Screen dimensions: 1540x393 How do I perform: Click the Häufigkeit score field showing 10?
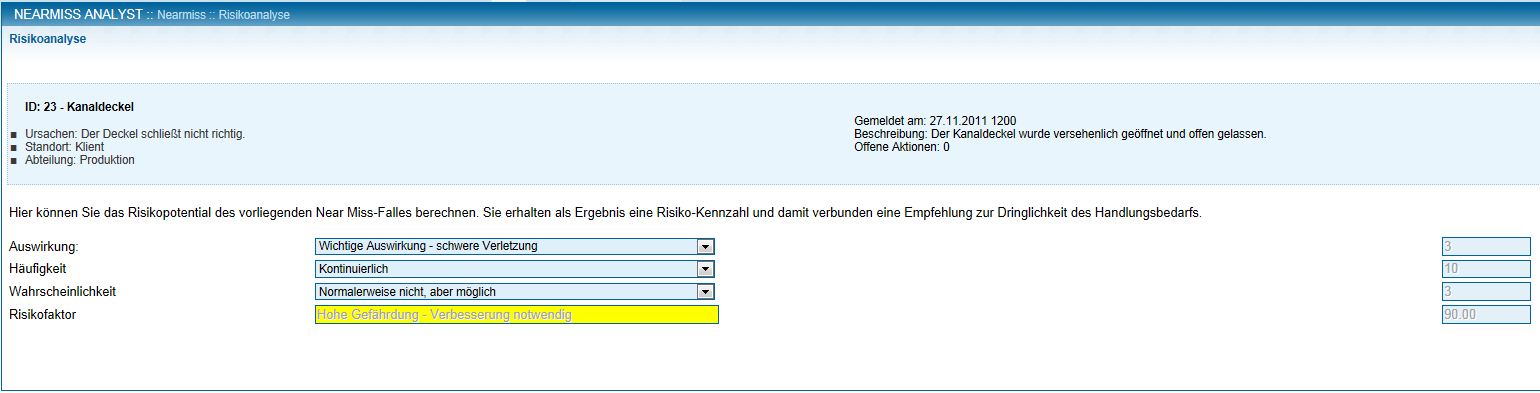tap(1486, 269)
